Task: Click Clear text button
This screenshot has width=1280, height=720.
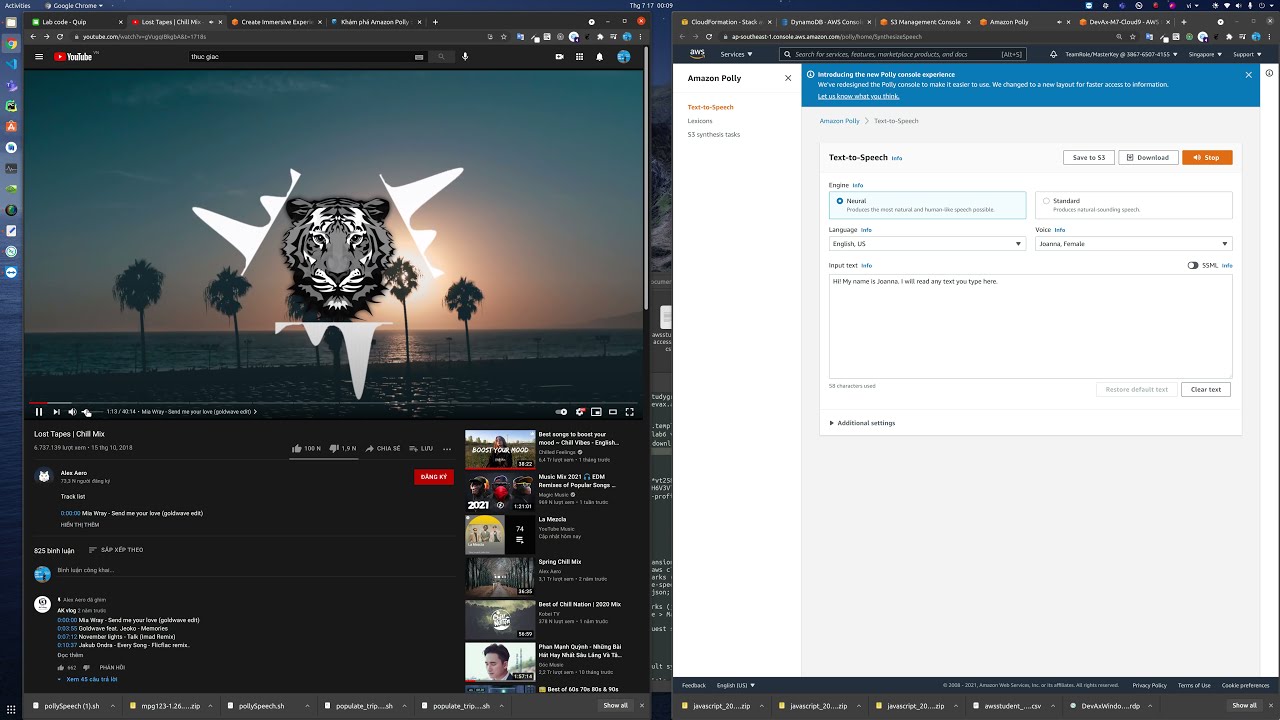Action: point(1206,389)
